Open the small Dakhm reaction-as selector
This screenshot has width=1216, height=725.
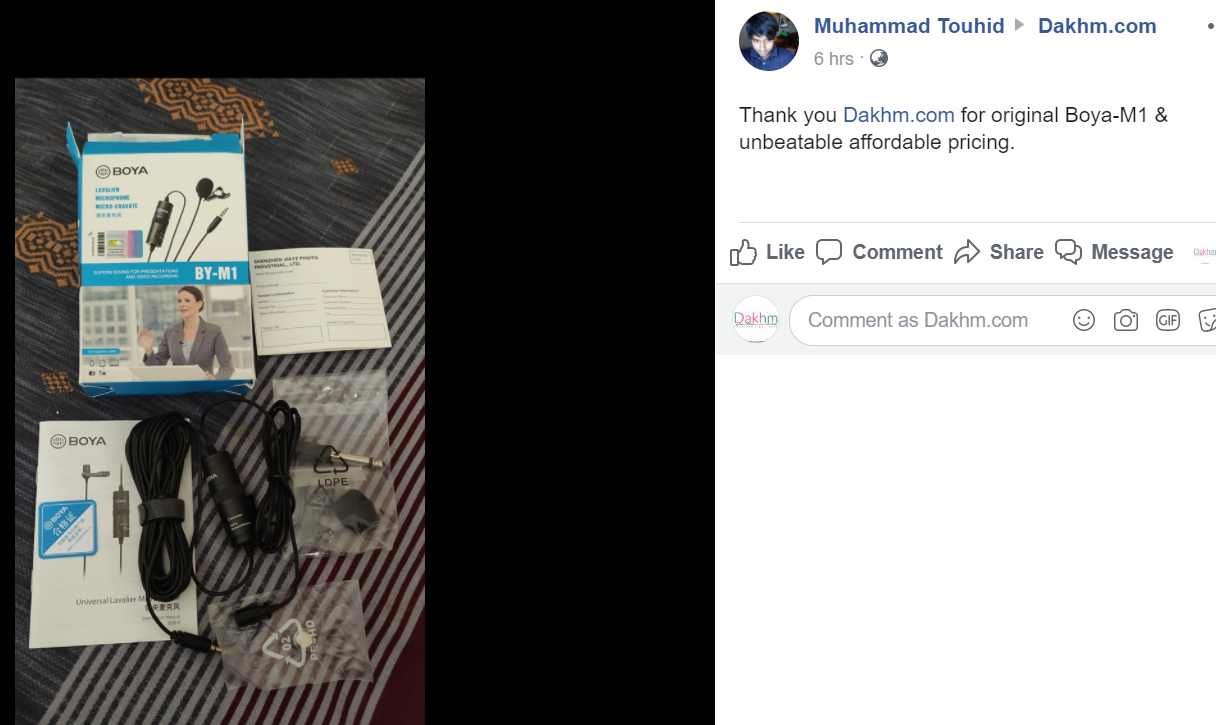point(1205,252)
